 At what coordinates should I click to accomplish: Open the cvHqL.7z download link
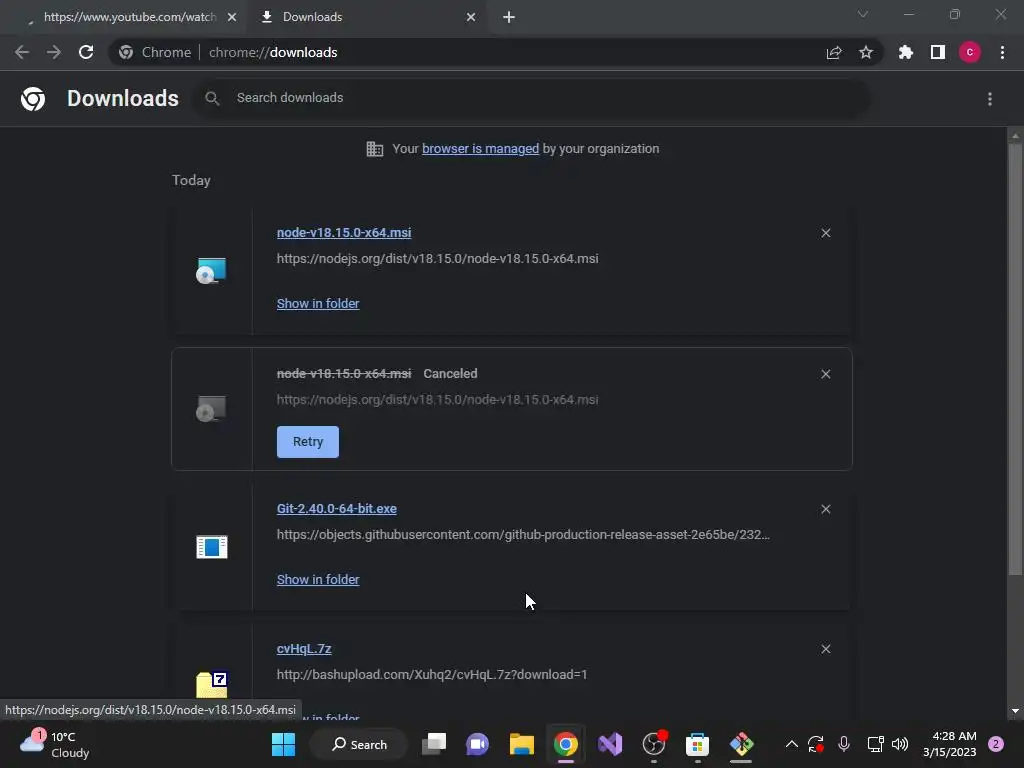304,649
